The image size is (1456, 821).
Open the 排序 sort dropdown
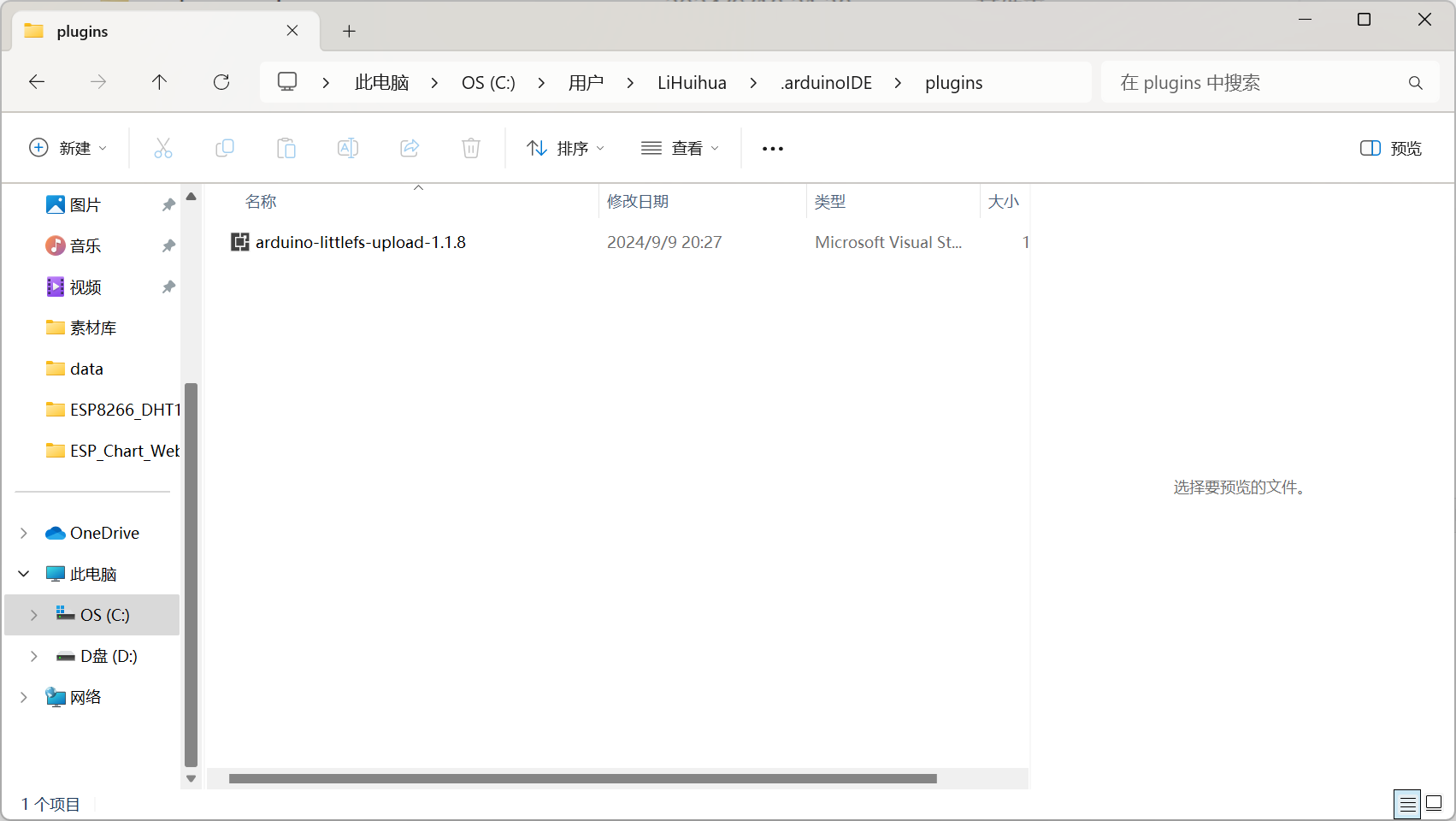pyautogui.click(x=566, y=148)
